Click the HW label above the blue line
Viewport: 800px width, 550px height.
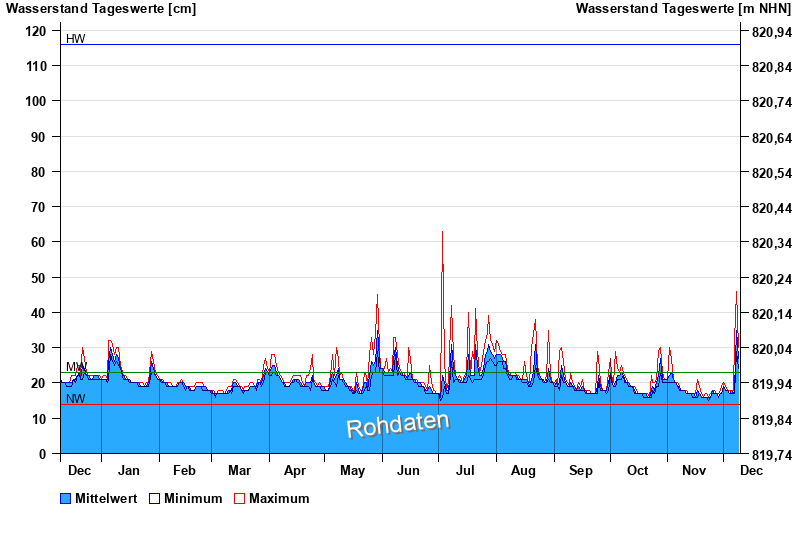(x=76, y=39)
